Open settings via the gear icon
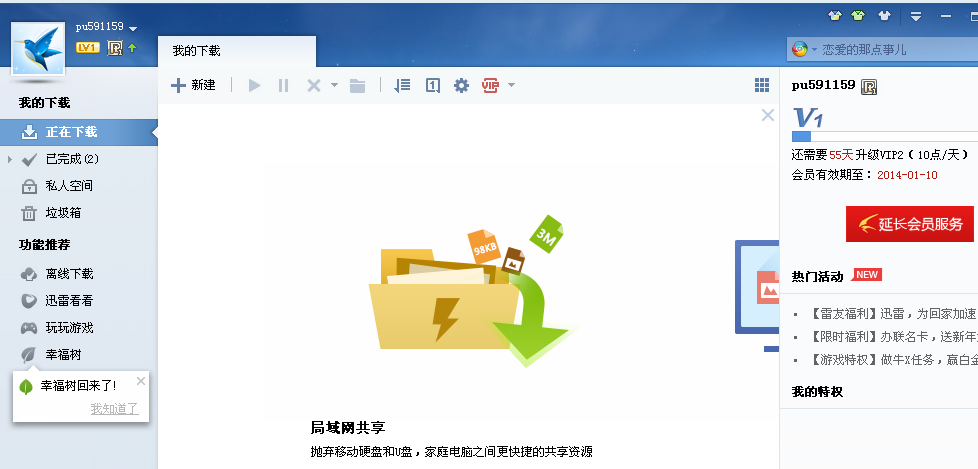This screenshot has height=469, width=978. pyautogui.click(x=461, y=85)
